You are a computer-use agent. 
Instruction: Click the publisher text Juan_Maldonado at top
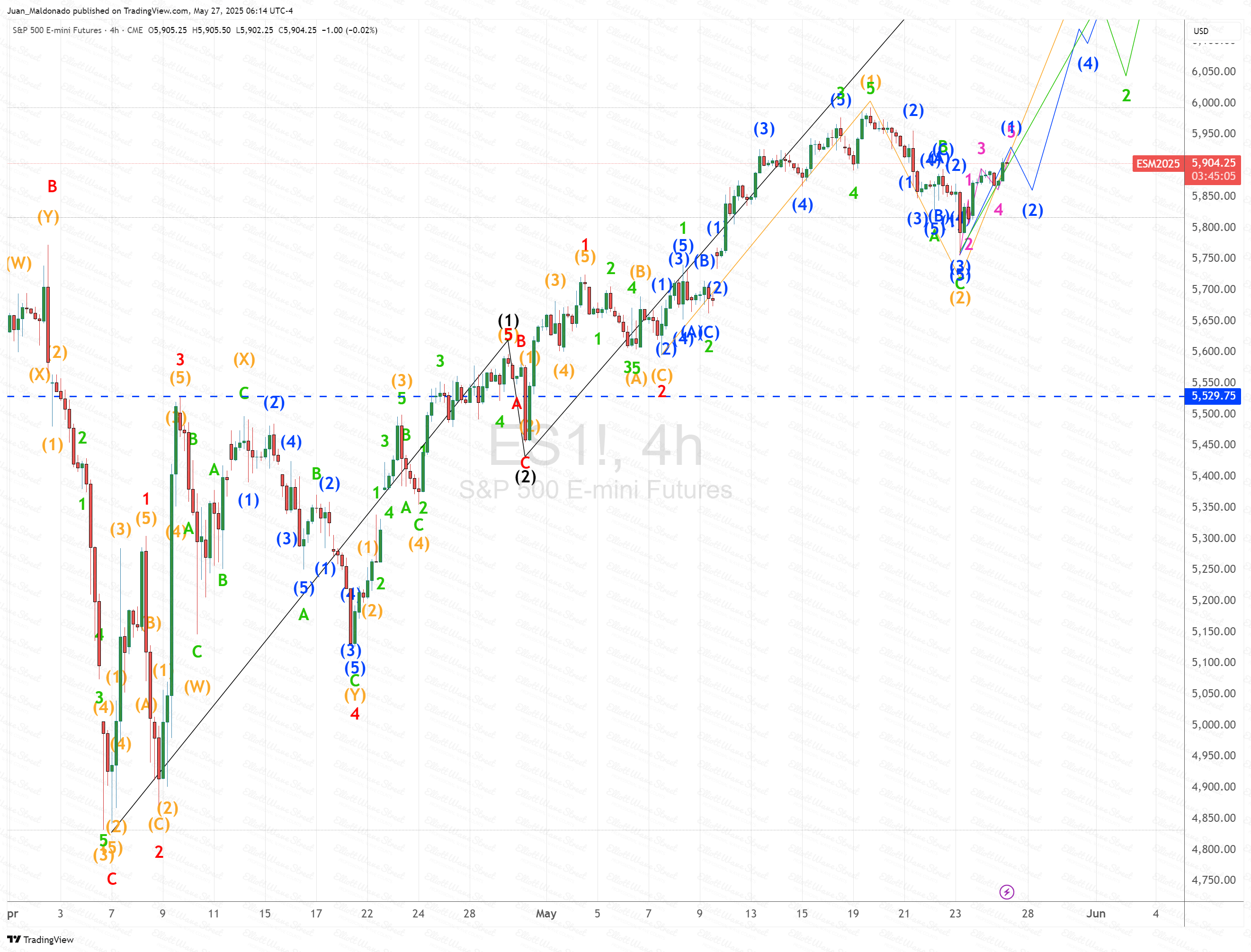pos(38,11)
